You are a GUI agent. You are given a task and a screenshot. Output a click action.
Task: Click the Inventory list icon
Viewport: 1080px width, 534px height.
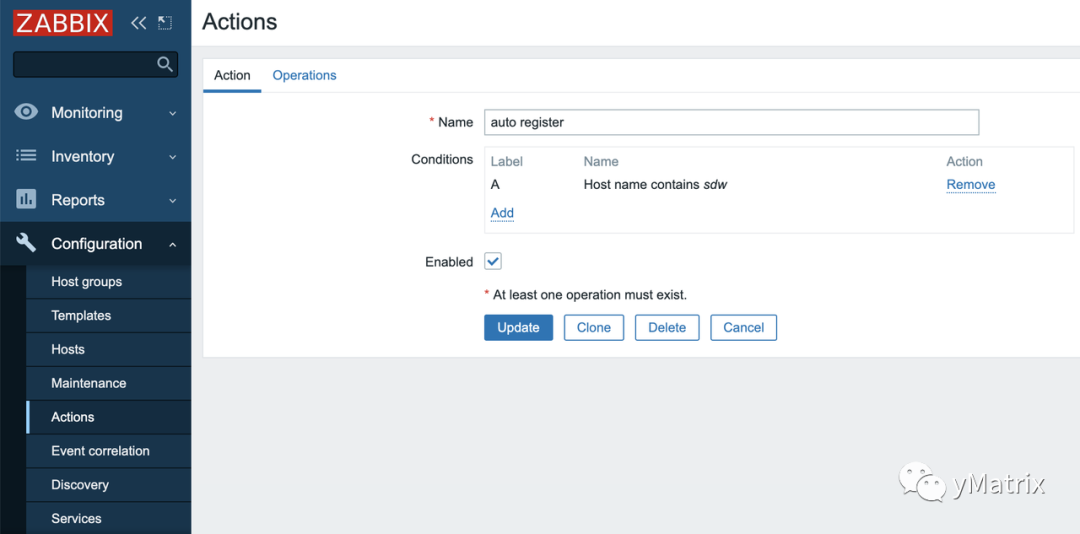pos(26,156)
